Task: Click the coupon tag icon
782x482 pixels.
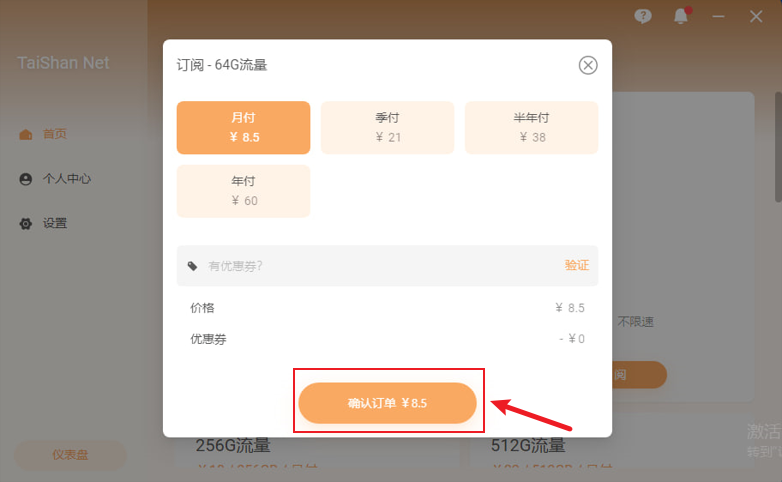Action: 193,266
